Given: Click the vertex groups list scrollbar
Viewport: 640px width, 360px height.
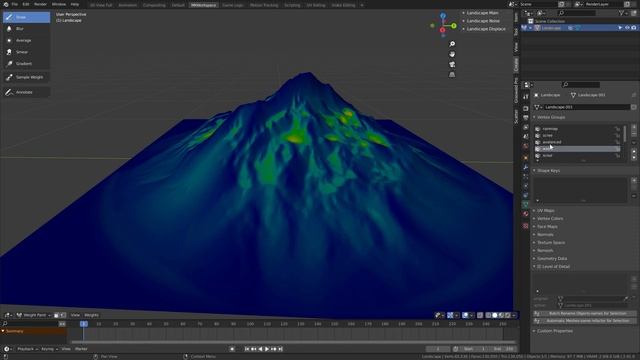Looking at the screenshot, I should (625, 134).
